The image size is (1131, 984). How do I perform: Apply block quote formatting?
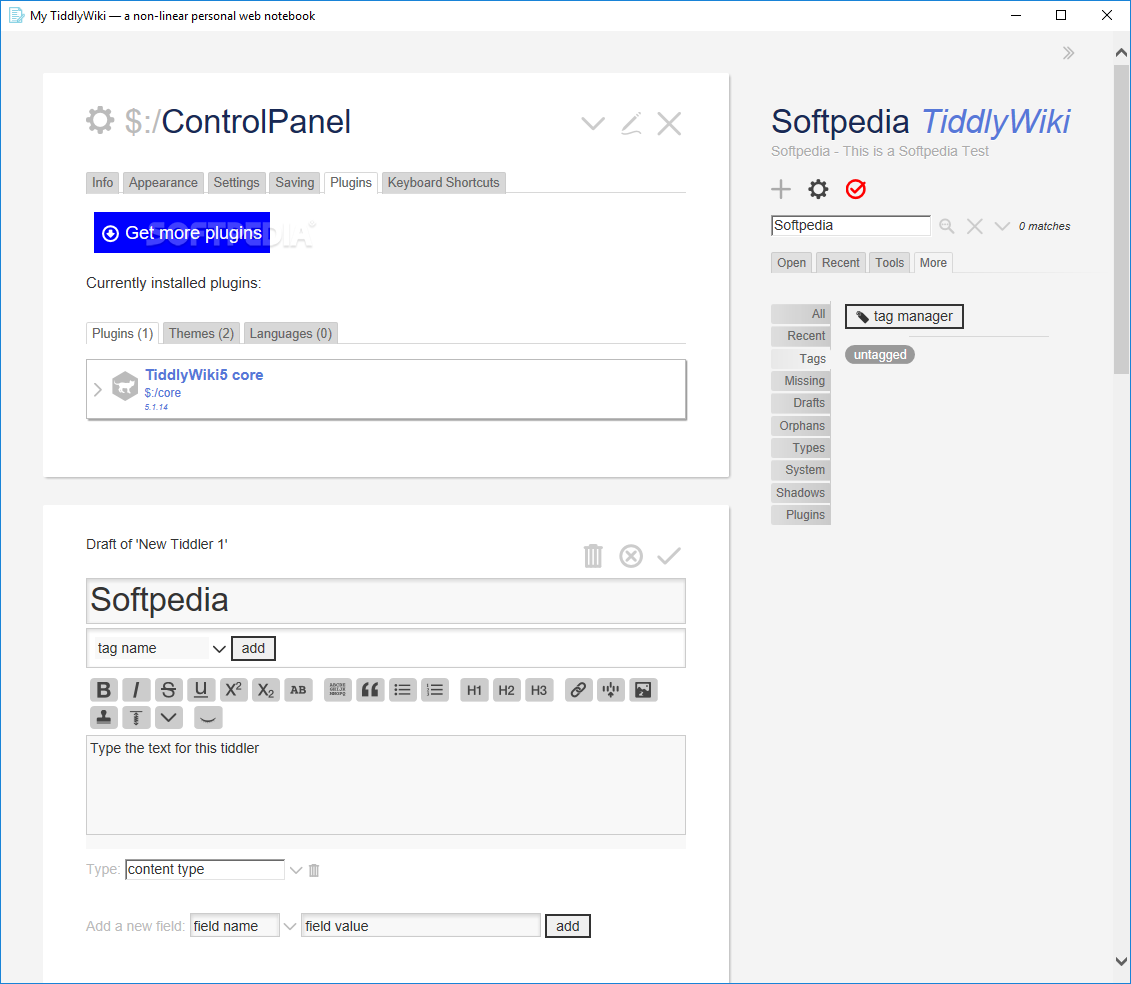[370, 690]
